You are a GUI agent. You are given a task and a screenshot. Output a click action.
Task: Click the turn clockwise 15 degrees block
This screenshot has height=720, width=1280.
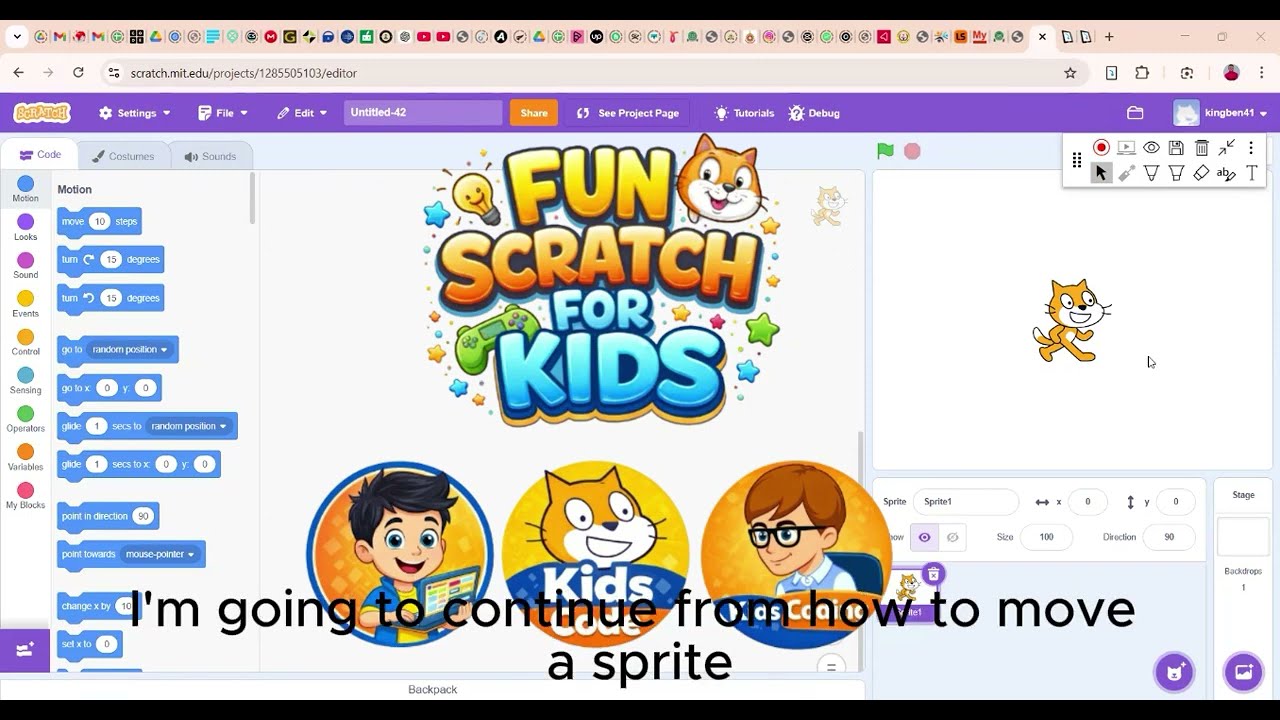(110, 259)
